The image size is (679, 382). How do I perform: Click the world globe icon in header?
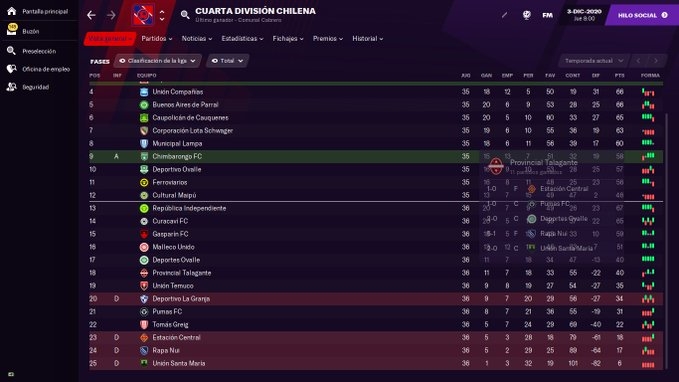[x=527, y=15]
